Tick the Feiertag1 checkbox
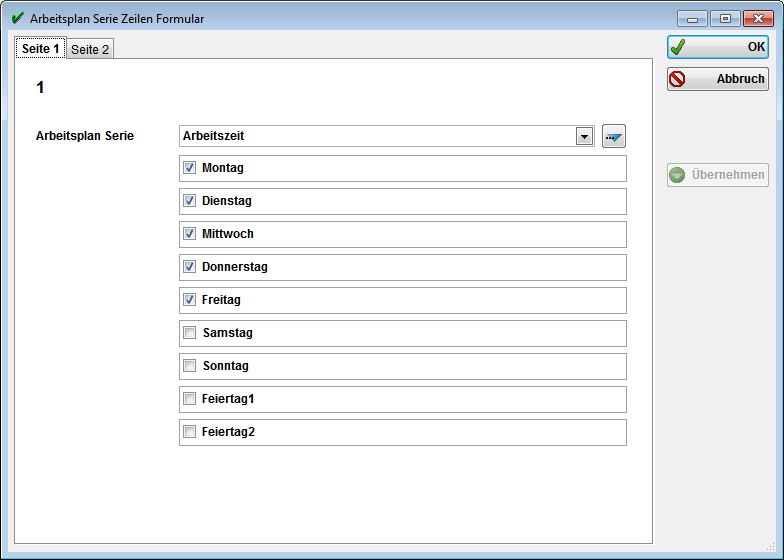Viewport: 784px width, 560px height. [190, 398]
